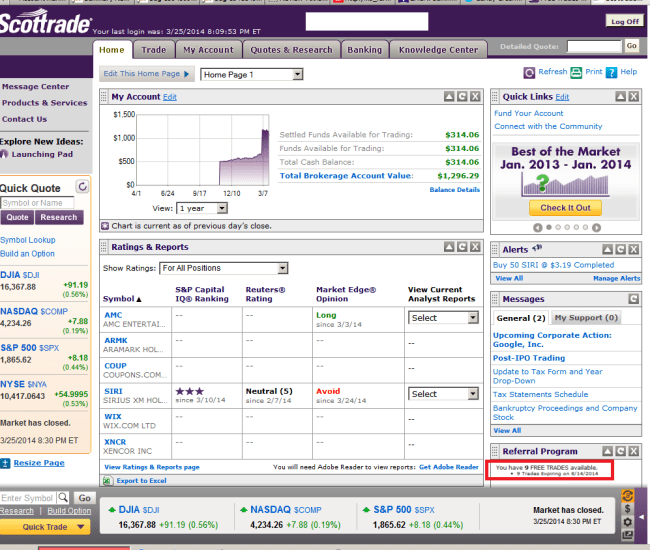The image size is (650, 550).
Task: Close the Ratings & Reports panel
Action: (x=475, y=246)
